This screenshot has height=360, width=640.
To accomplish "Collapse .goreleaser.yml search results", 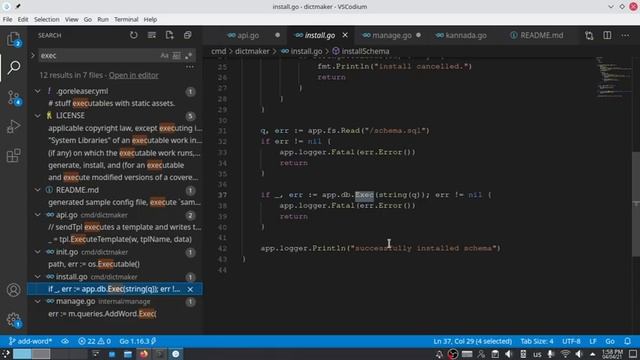I will 38,91.
